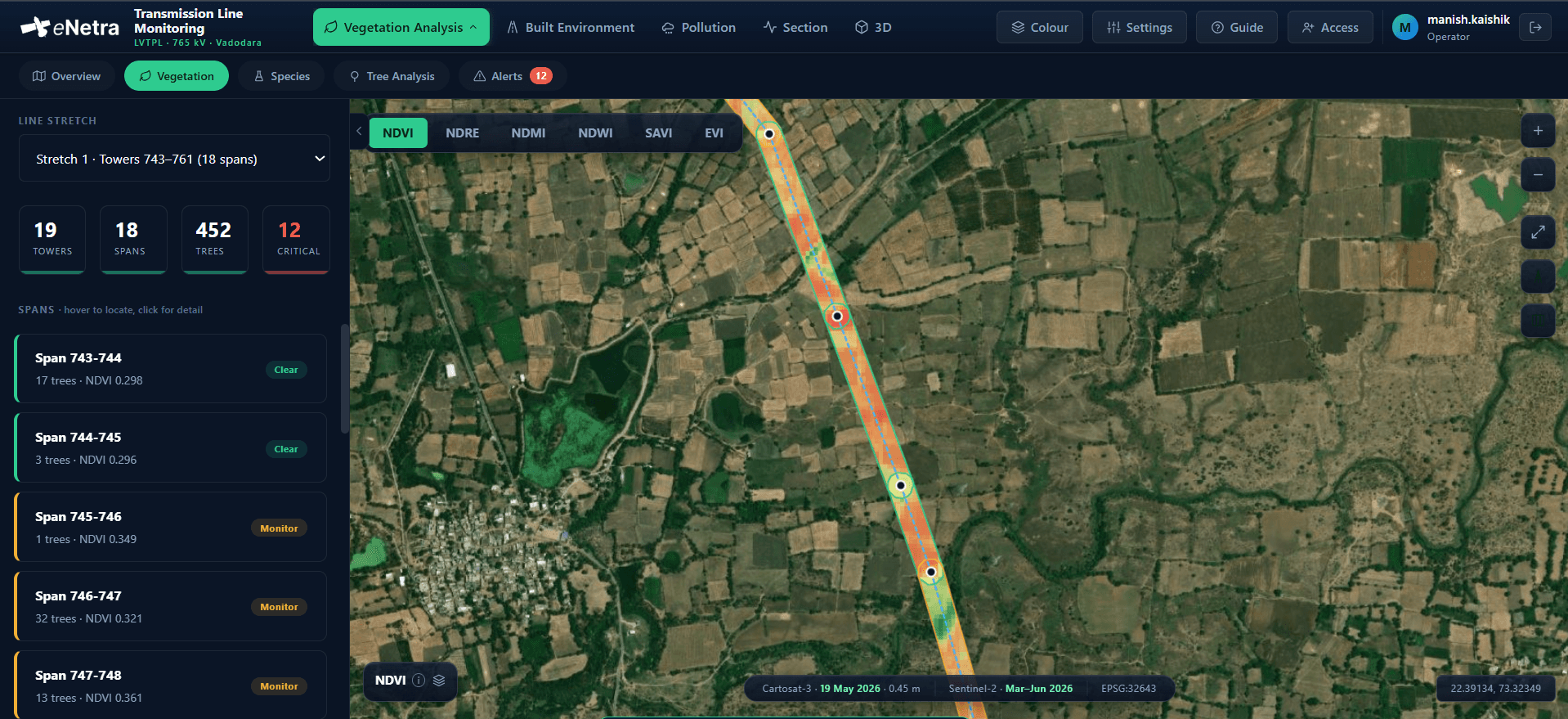Screen dimensions: 1568x719
Task: Open the Pollution module
Action: coord(699,27)
